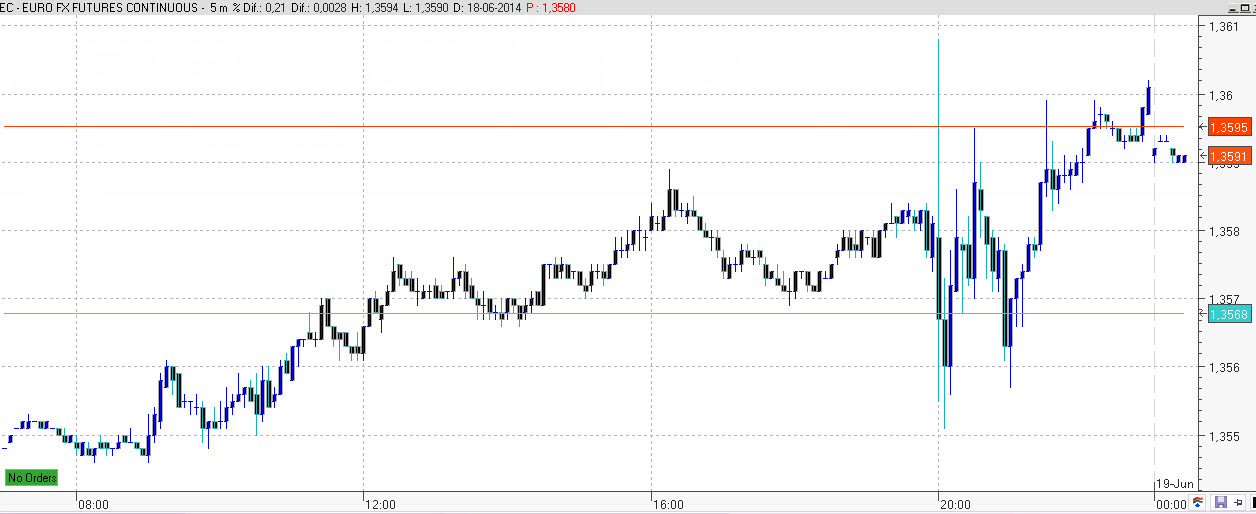The image size is (1256, 514).
Task: Click the 1,355 price axis label
Action: pyautogui.click(x=1223, y=436)
